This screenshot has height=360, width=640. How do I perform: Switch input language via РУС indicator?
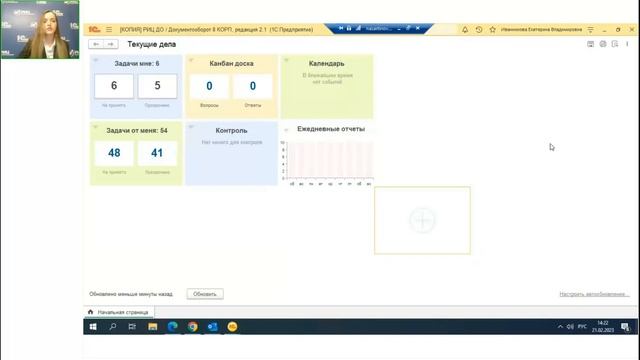click(x=582, y=327)
